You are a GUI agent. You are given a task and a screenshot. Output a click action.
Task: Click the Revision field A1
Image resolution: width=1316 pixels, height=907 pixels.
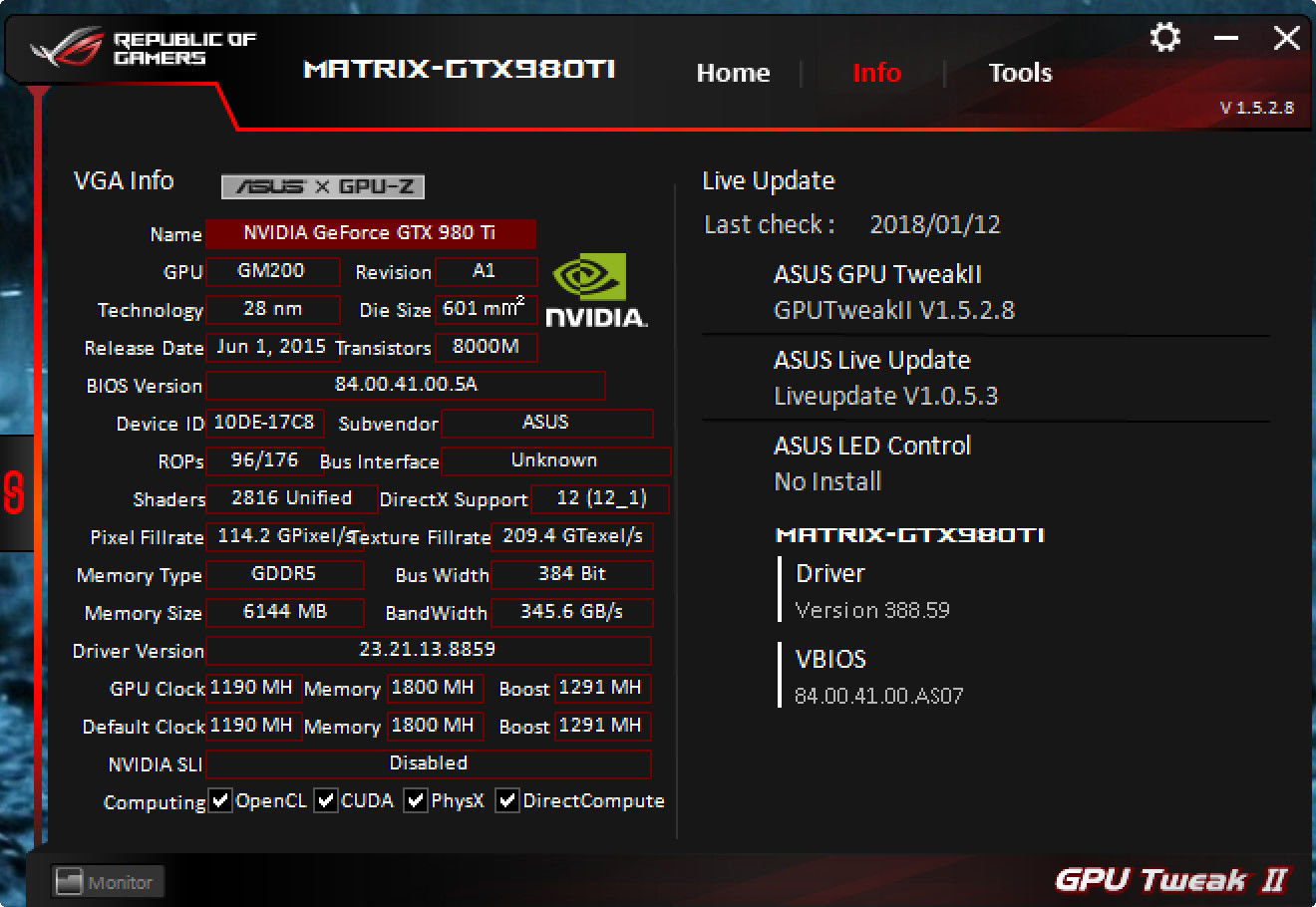pos(486,271)
